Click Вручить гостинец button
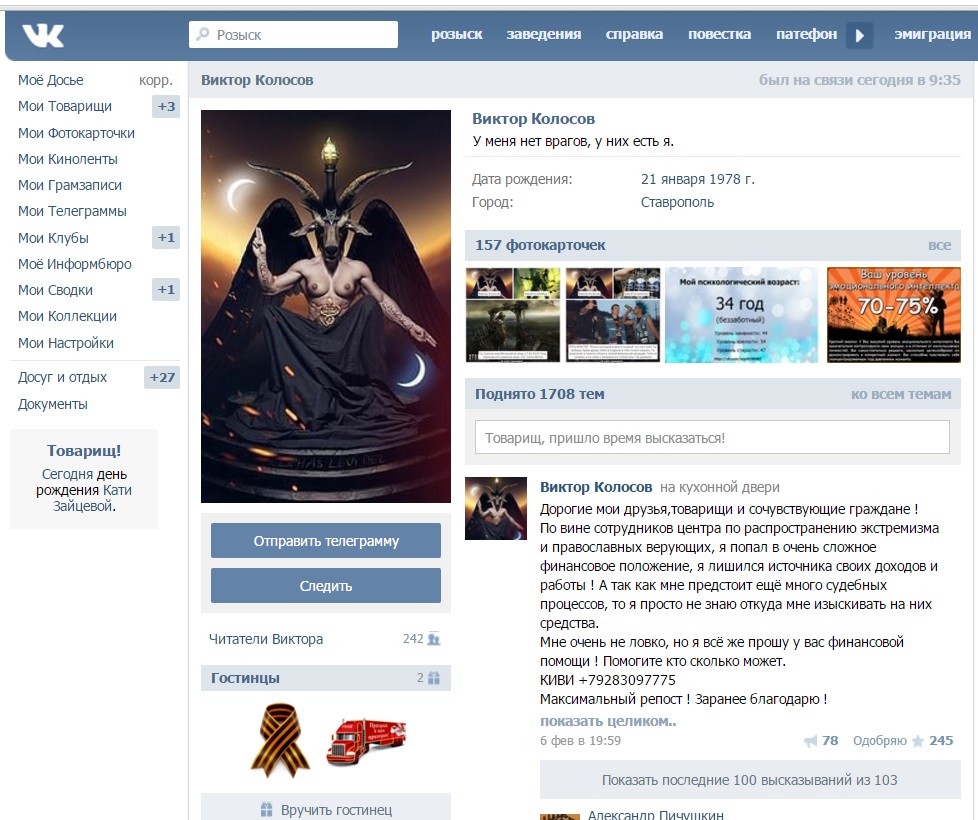This screenshot has width=978, height=820. coord(326,809)
